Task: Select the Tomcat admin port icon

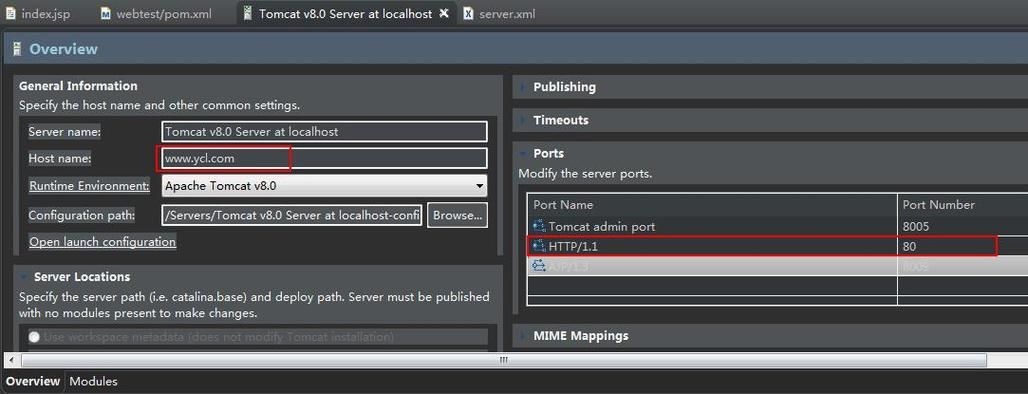Action: (x=539, y=226)
